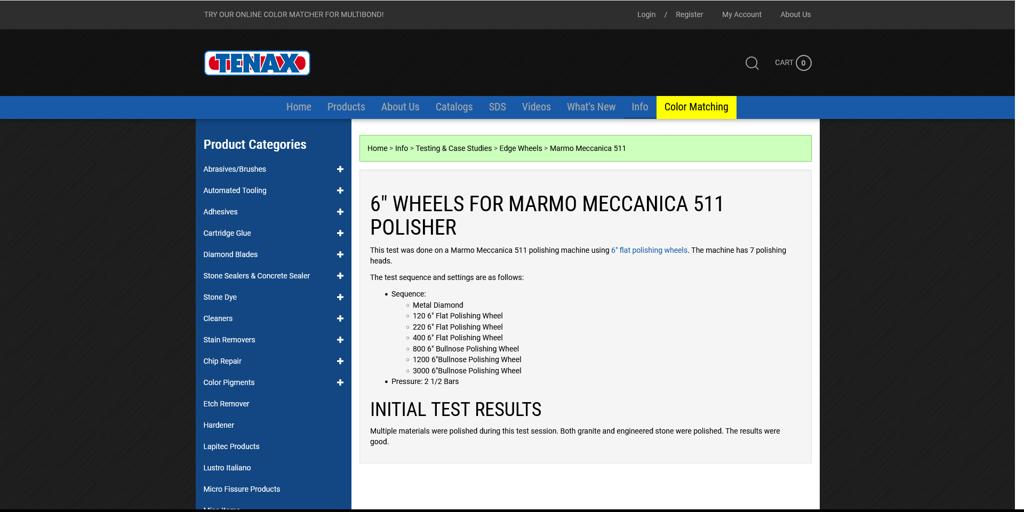Open the Chip Repair category link
1024x512 pixels.
click(222, 361)
